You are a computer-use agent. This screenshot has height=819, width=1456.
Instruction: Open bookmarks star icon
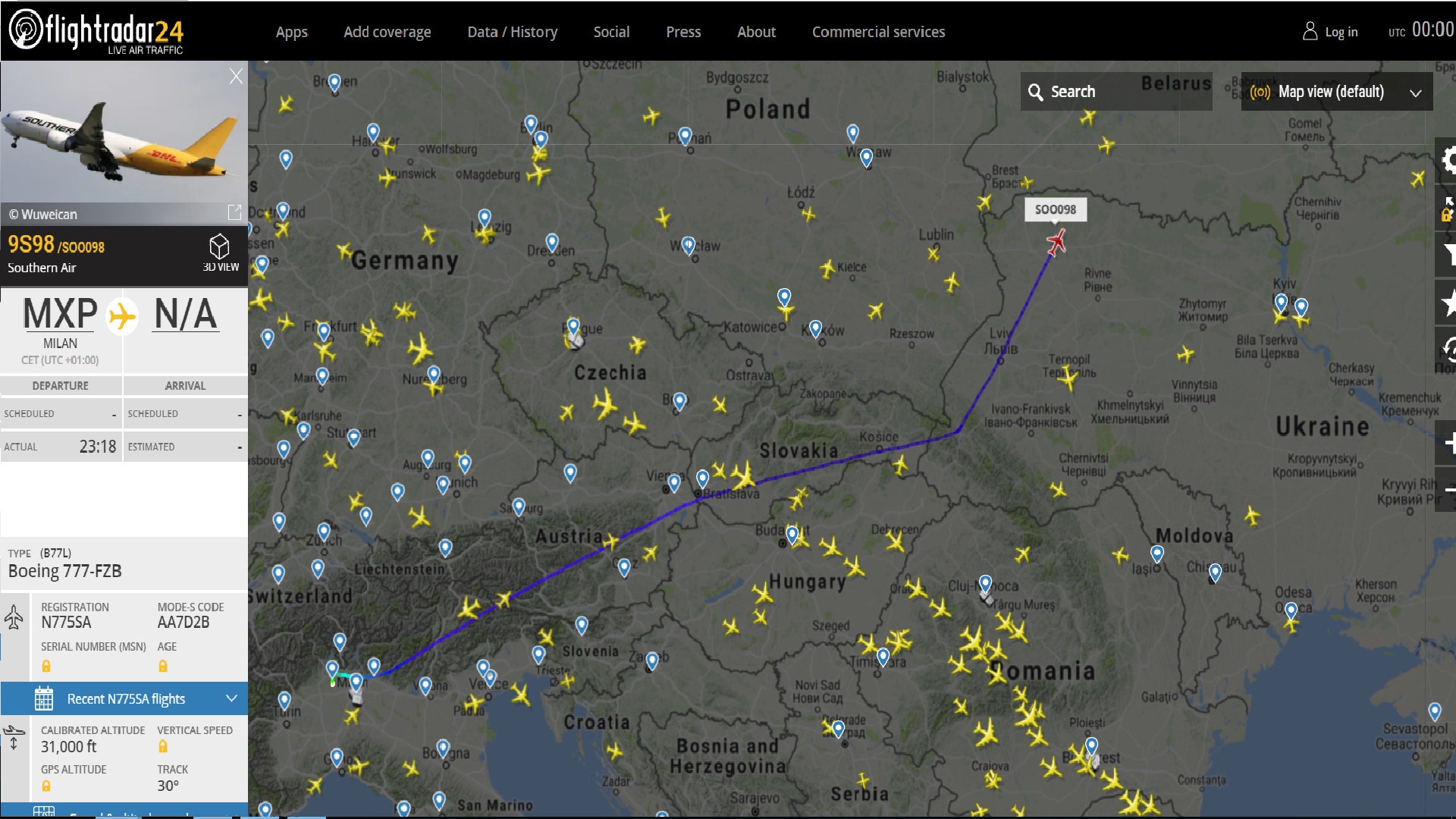coord(1448,303)
